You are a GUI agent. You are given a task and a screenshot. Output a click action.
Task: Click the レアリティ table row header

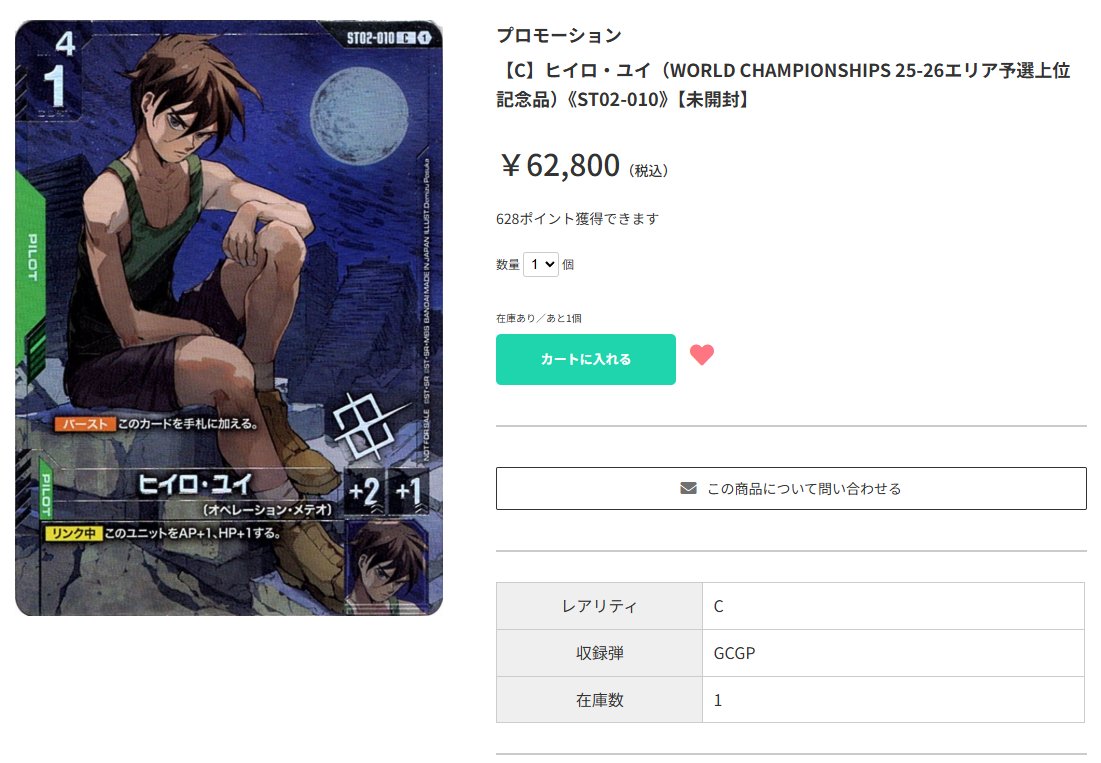(x=596, y=605)
